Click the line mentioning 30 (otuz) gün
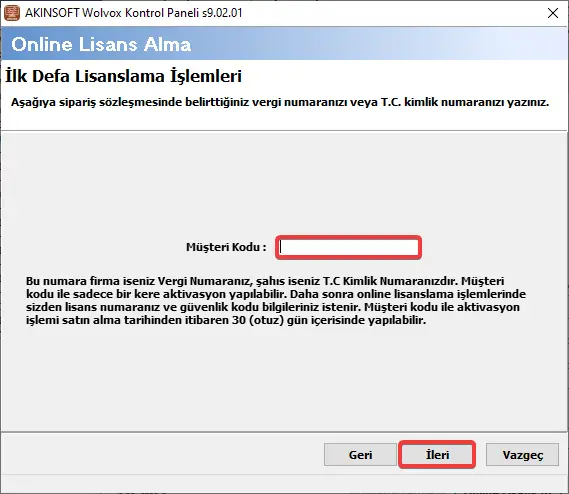Image resolution: width=569 pixels, height=494 pixels. (x=226, y=320)
